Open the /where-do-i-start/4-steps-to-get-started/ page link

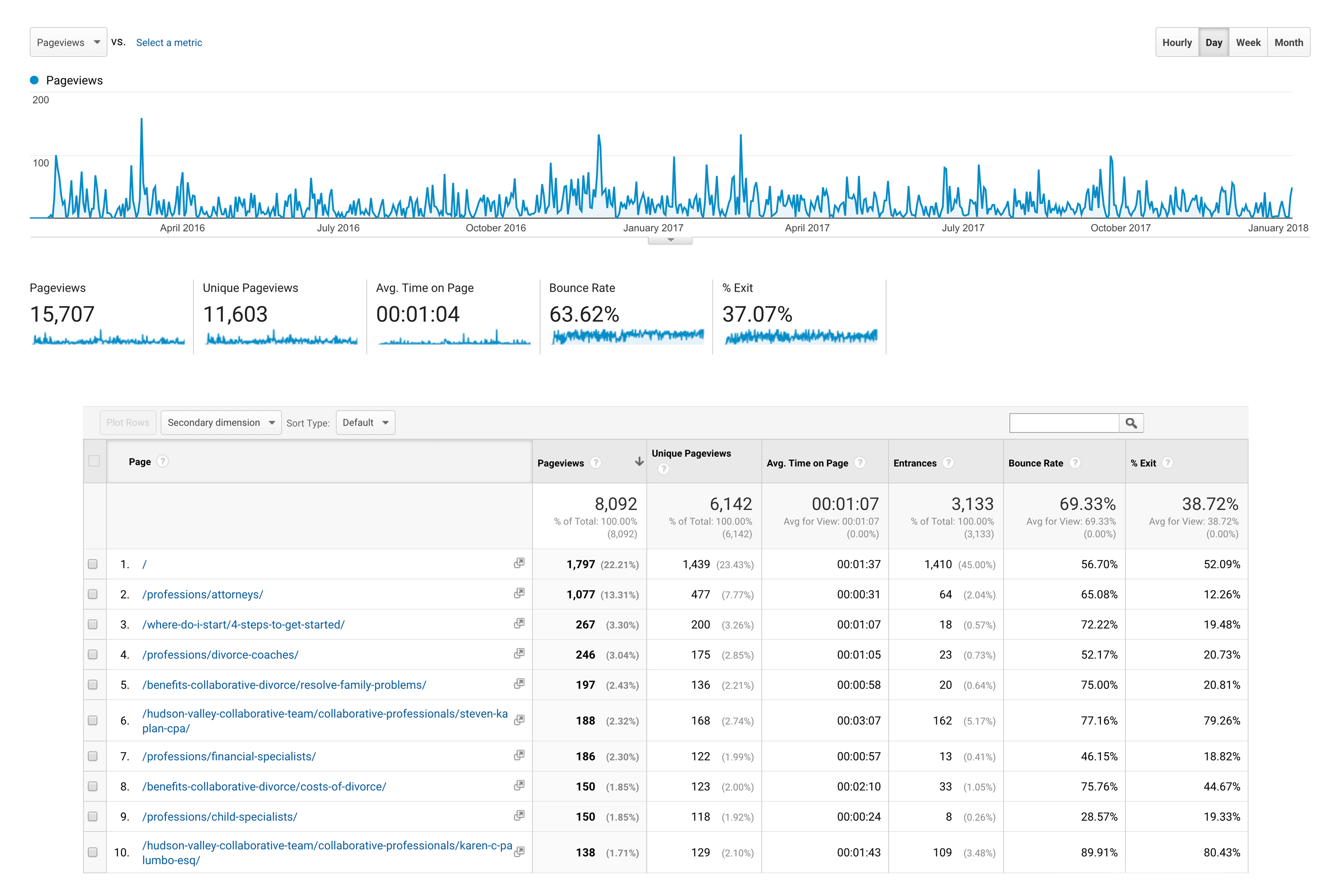tap(243, 624)
